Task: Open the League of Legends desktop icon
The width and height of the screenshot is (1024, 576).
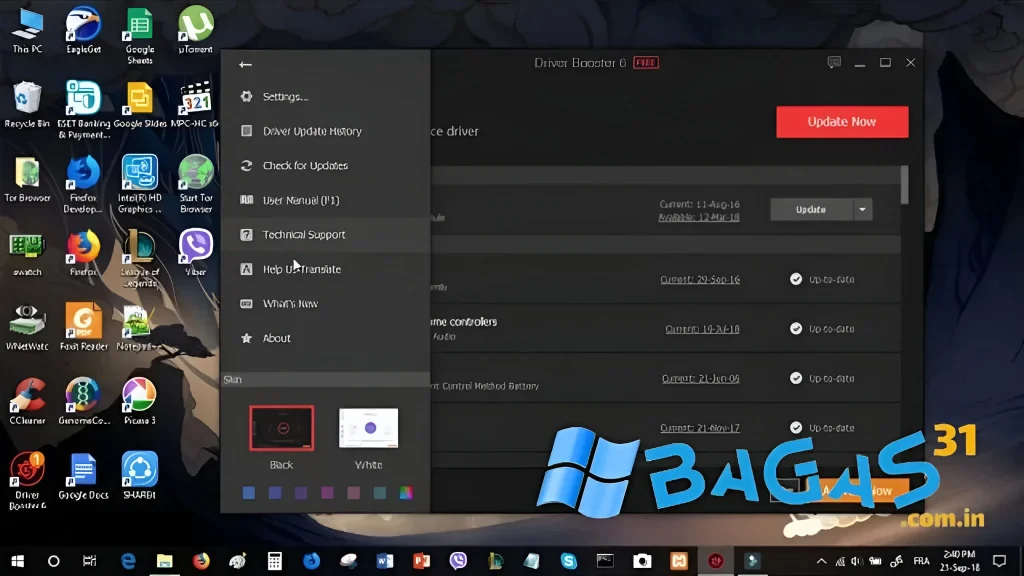Action: (140, 259)
